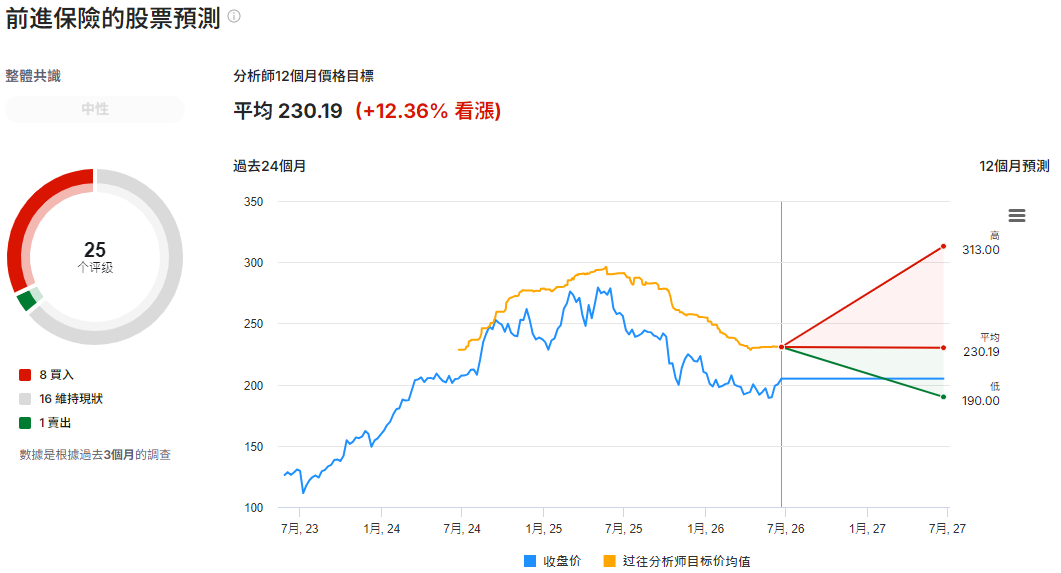The image size is (1061, 573).
Task: Toggle the blue 收盘价 legend series
Action: (552, 561)
